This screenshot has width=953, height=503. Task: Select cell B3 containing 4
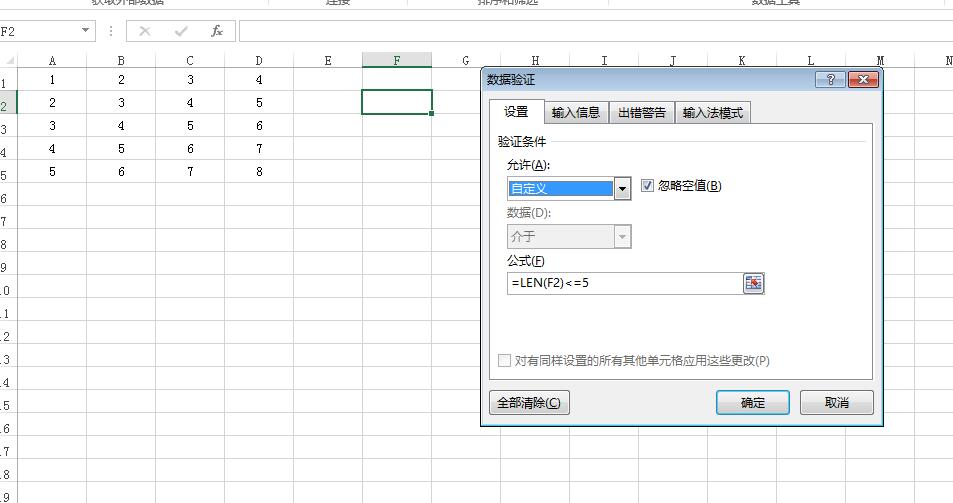tap(121, 126)
